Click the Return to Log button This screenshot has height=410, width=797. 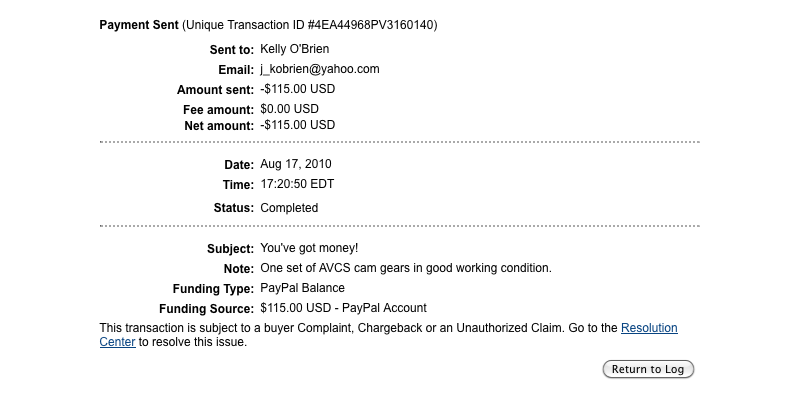[648, 369]
